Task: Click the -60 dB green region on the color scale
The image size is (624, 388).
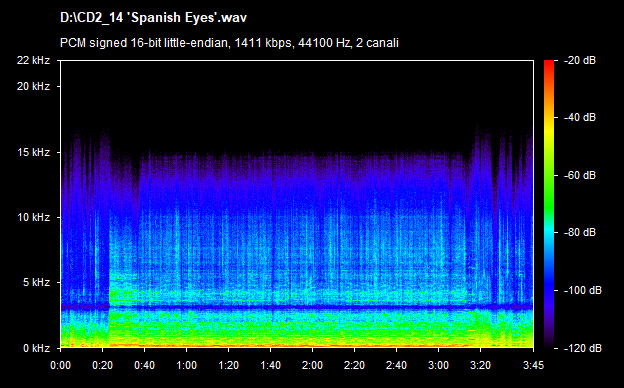Action: click(x=549, y=175)
